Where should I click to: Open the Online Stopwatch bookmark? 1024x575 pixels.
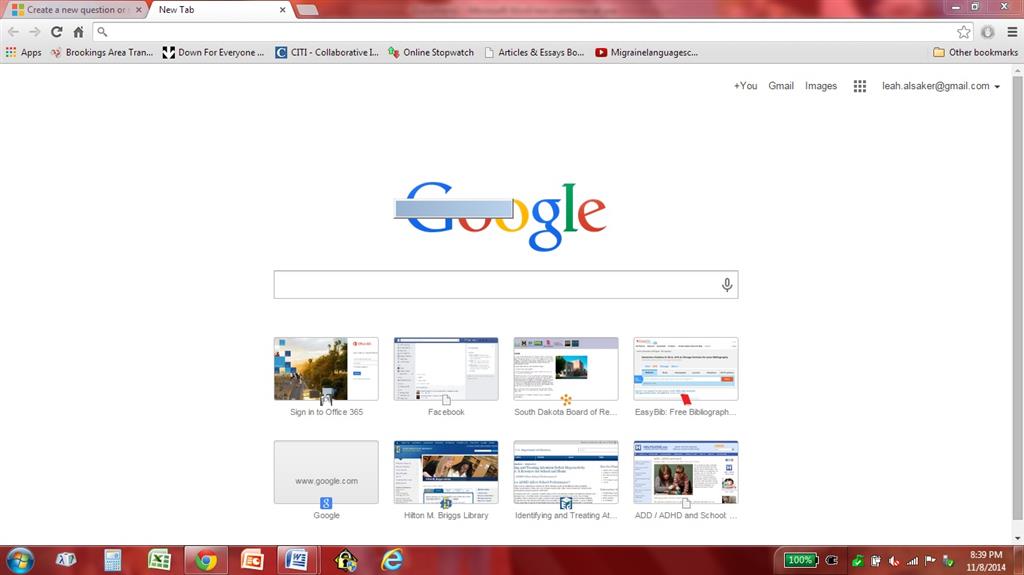pos(431,52)
